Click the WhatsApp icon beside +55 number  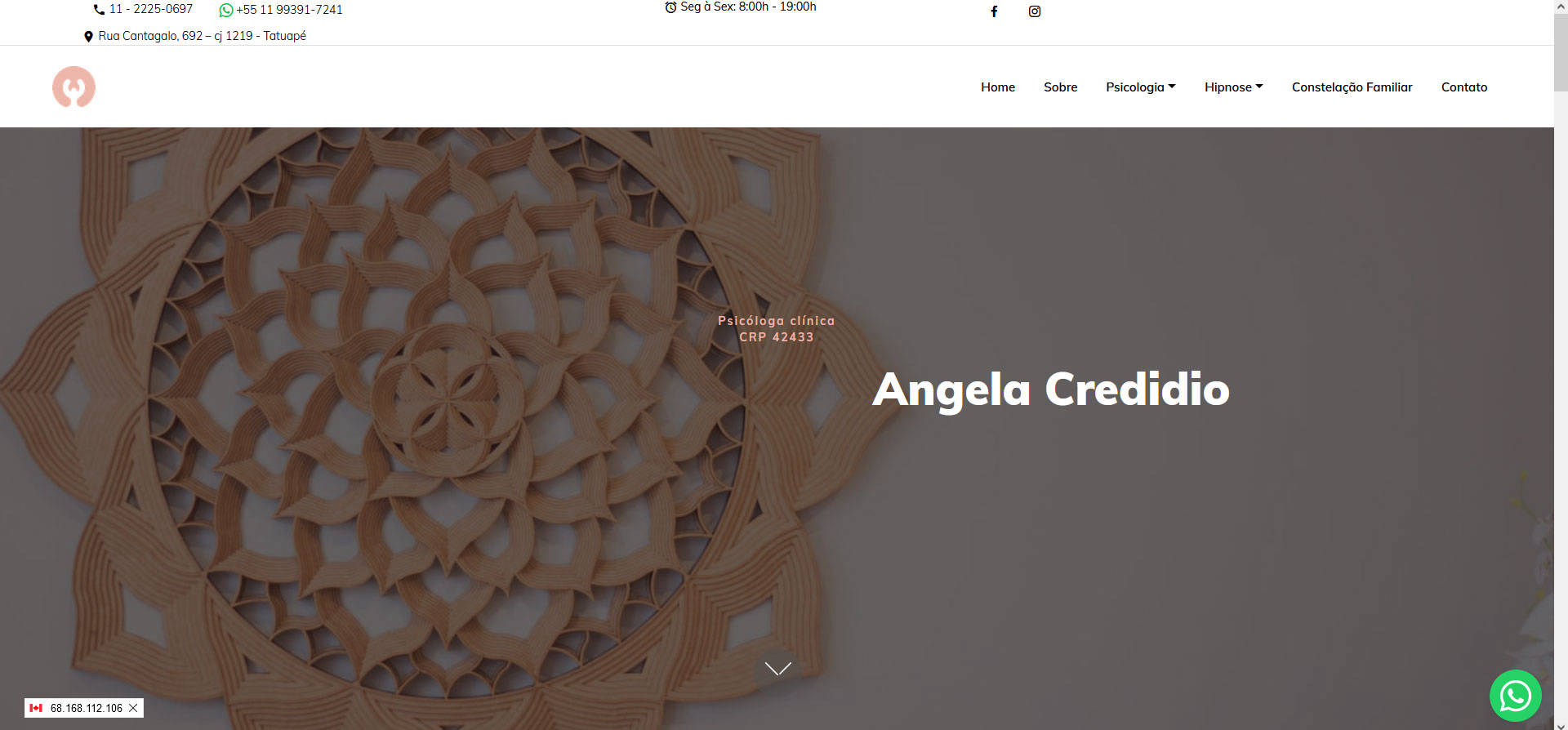pos(226,10)
